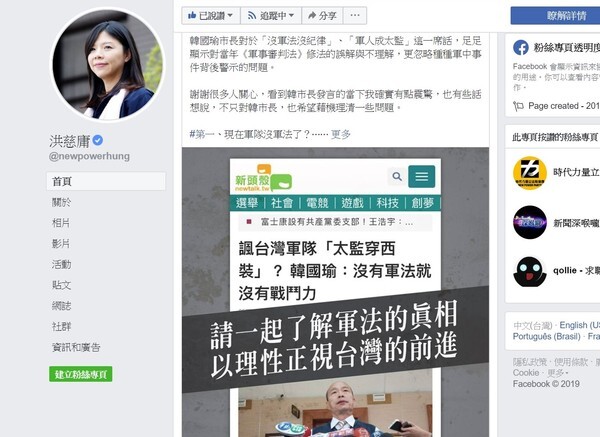Click the green 建立粉絲專頁 button
Viewport: 600px width, 437px height.
click(x=80, y=374)
